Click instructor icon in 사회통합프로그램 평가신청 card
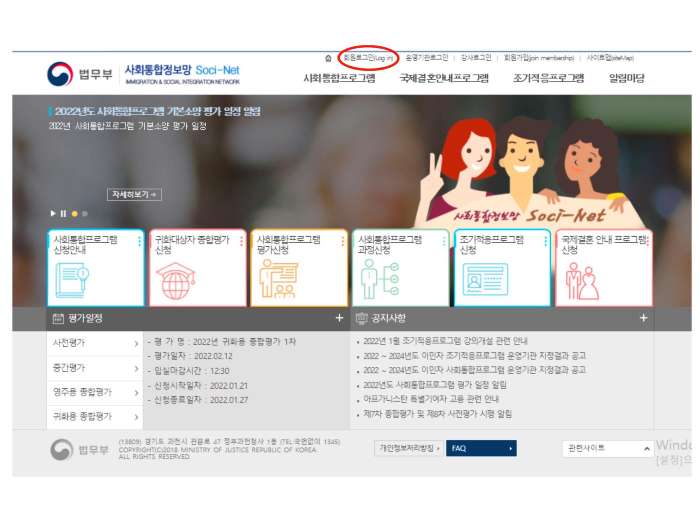The width and height of the screenshot is (700, 526). tap(279, 279)
